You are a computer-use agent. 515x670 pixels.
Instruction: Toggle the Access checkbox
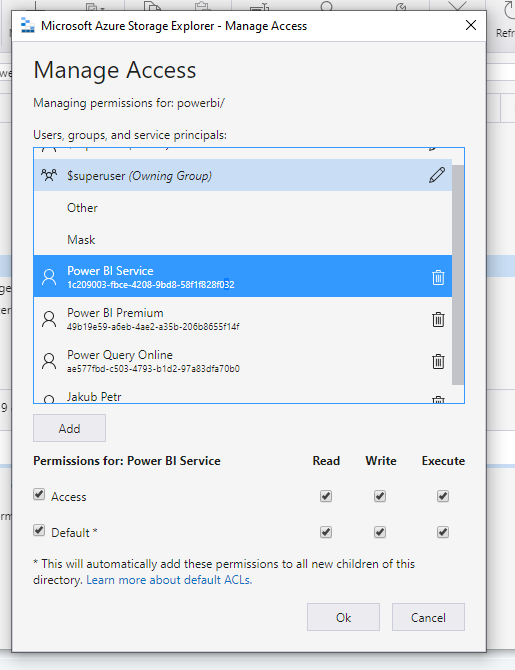click(39, 495)
